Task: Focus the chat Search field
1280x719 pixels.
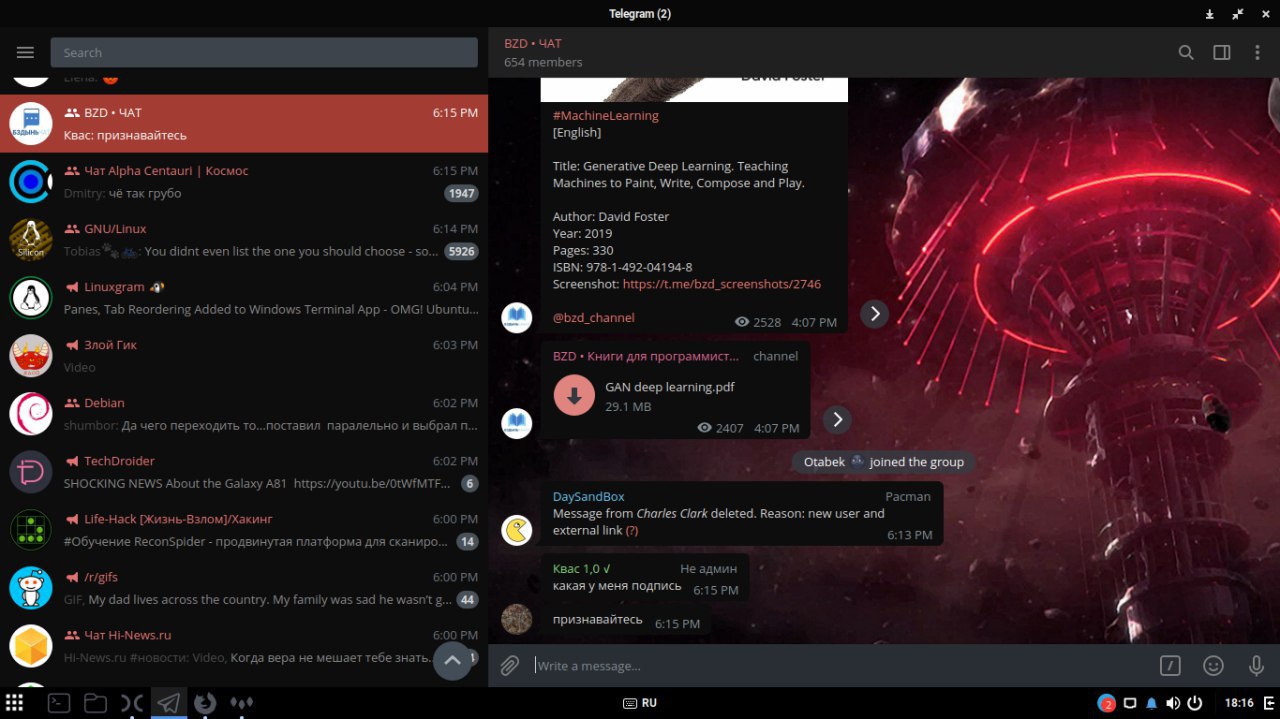Action: (x=264, y=53)
